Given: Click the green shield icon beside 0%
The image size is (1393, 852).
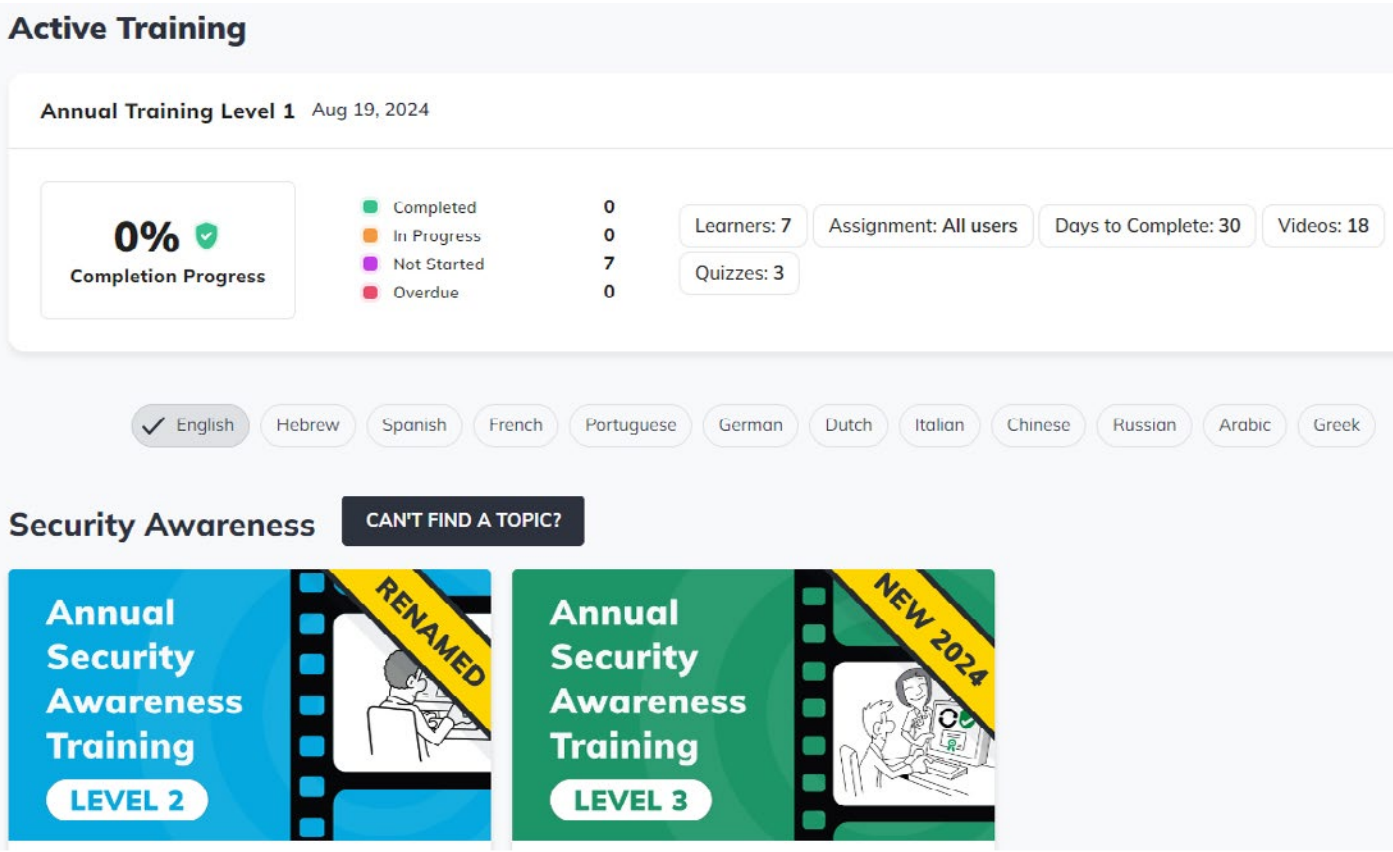Looking at the screenshot, I should (206, 236).
